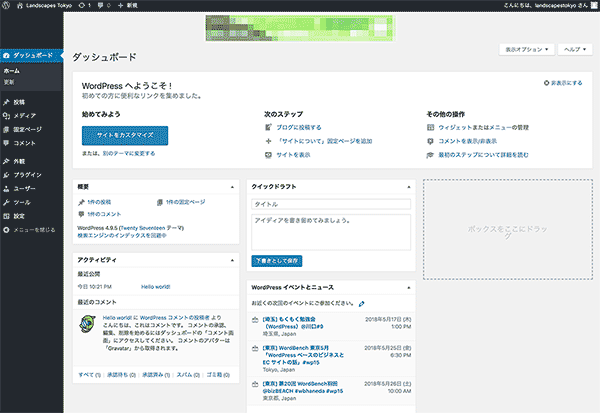Collapse the 概要 widget
Viewport: 600px width, 413px height.
(232, 187)
